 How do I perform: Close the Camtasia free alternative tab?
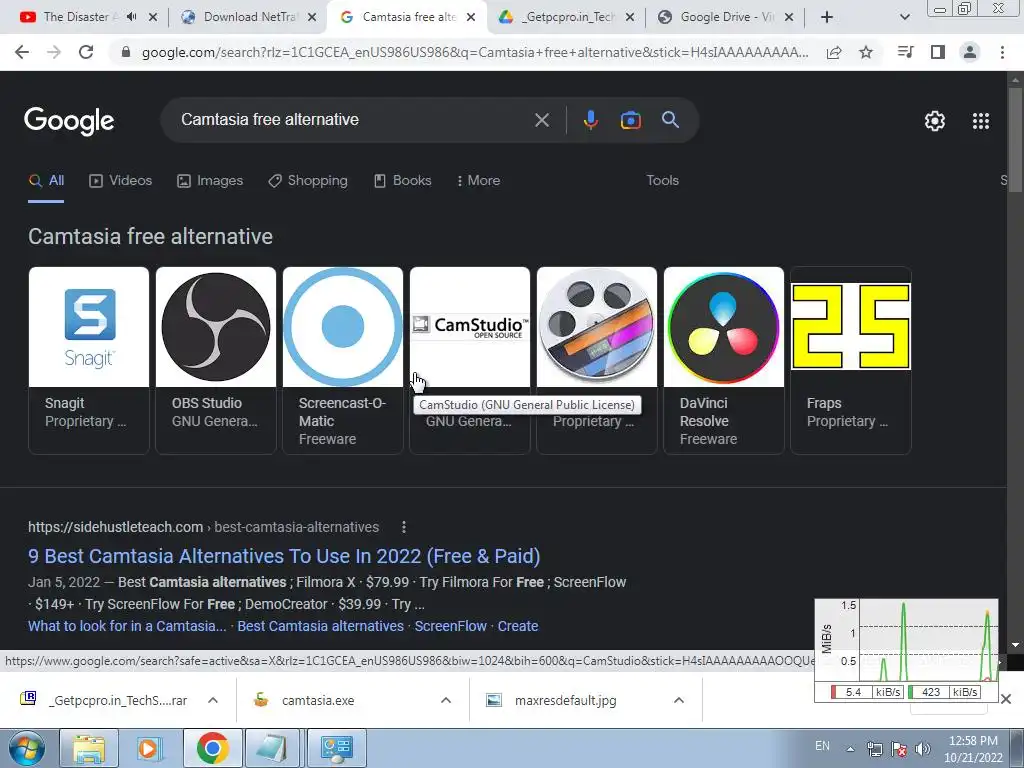[471, 17]
